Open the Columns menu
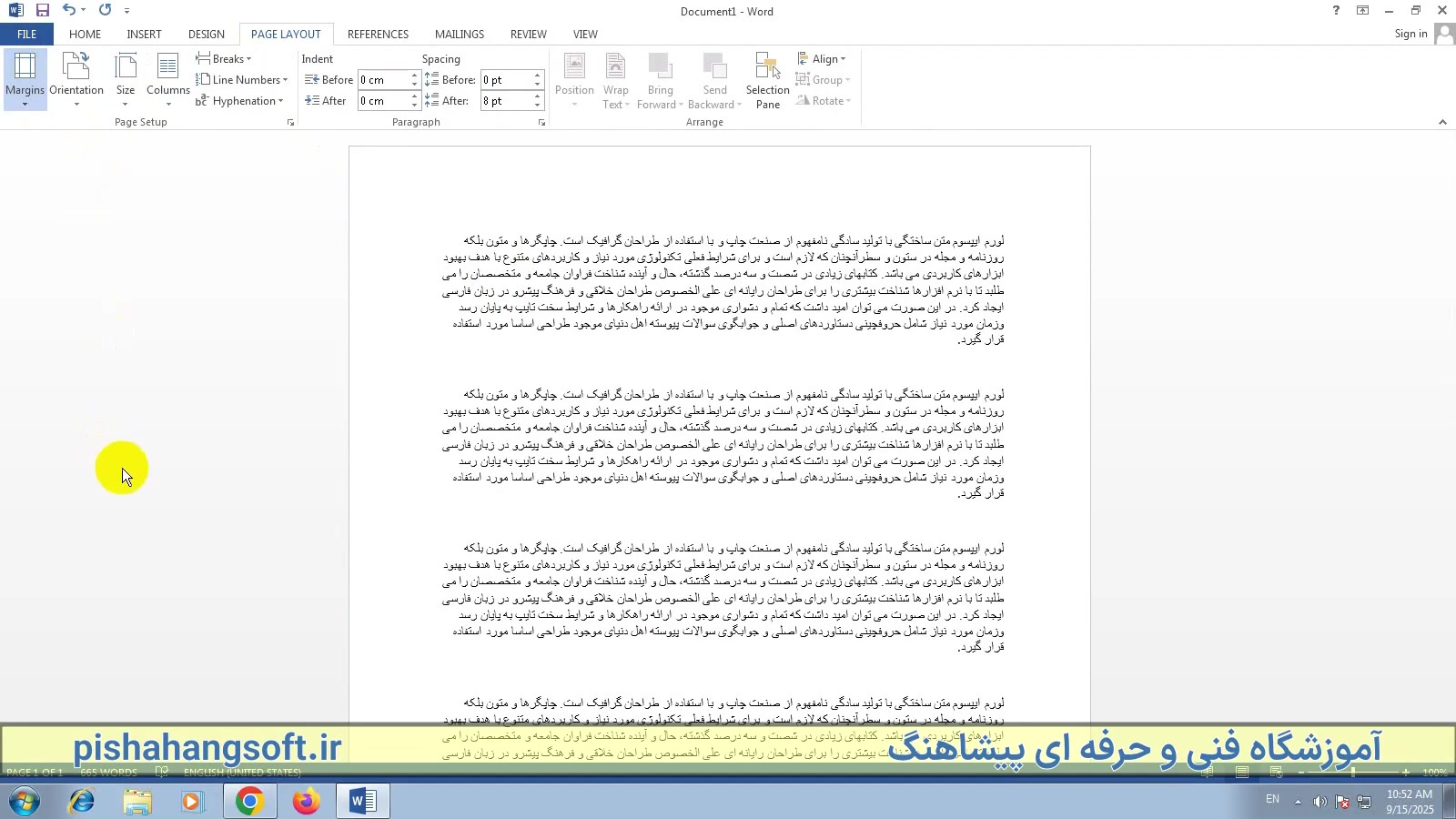This screenshot has height=819, width=1456. click(x=168, y=80)
